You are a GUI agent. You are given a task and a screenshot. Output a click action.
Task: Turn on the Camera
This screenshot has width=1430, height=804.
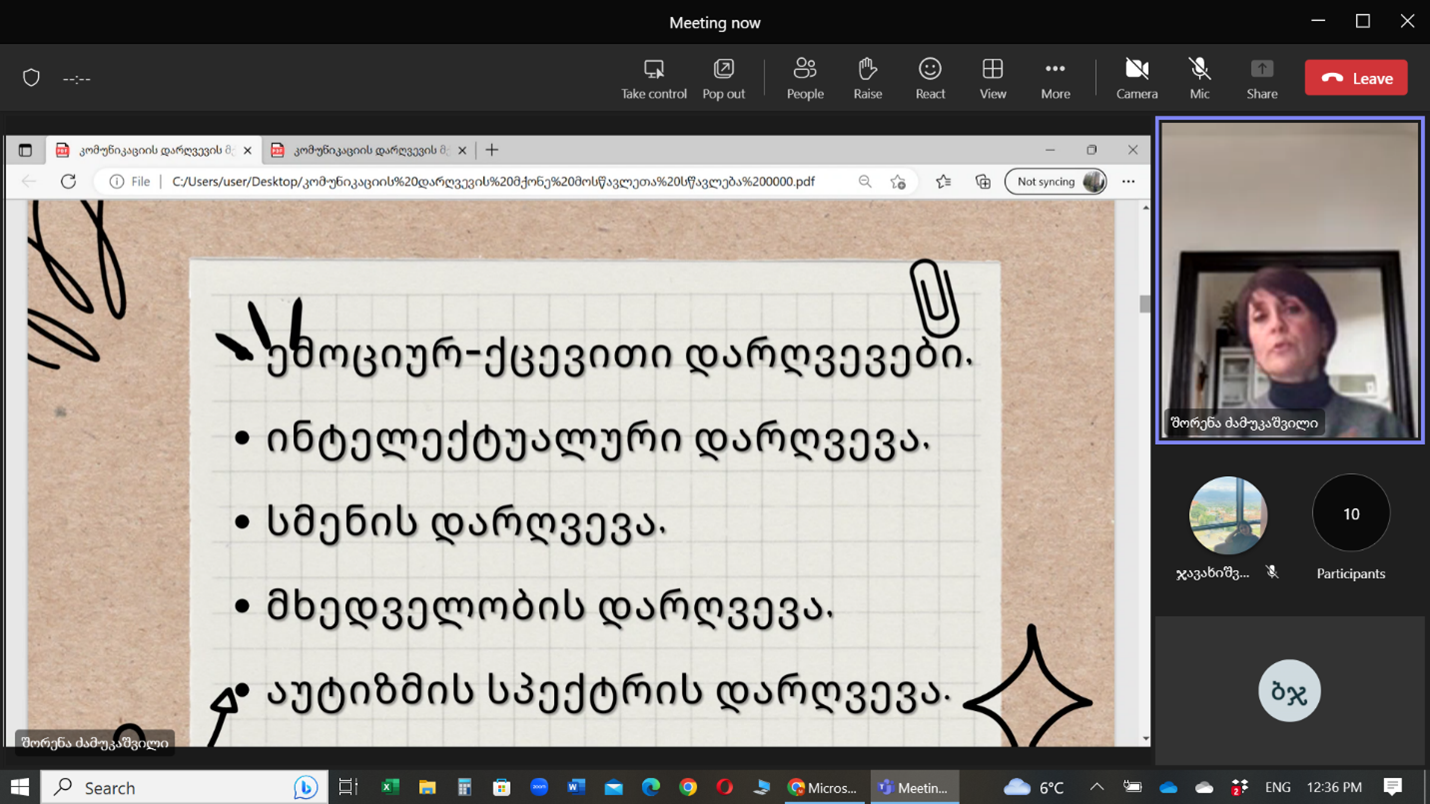pyautogui.click(x=1137, y=78)
